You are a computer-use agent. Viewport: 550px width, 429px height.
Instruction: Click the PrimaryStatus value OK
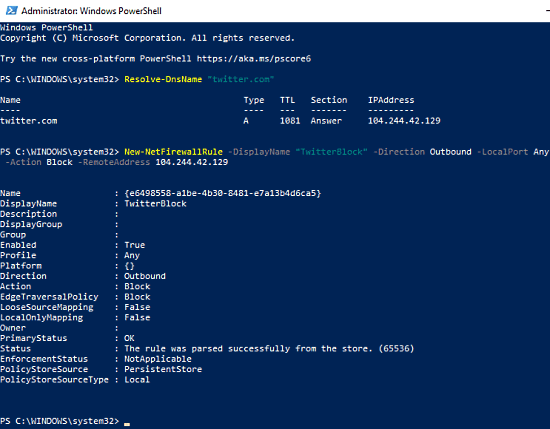[x=129, y=338]
